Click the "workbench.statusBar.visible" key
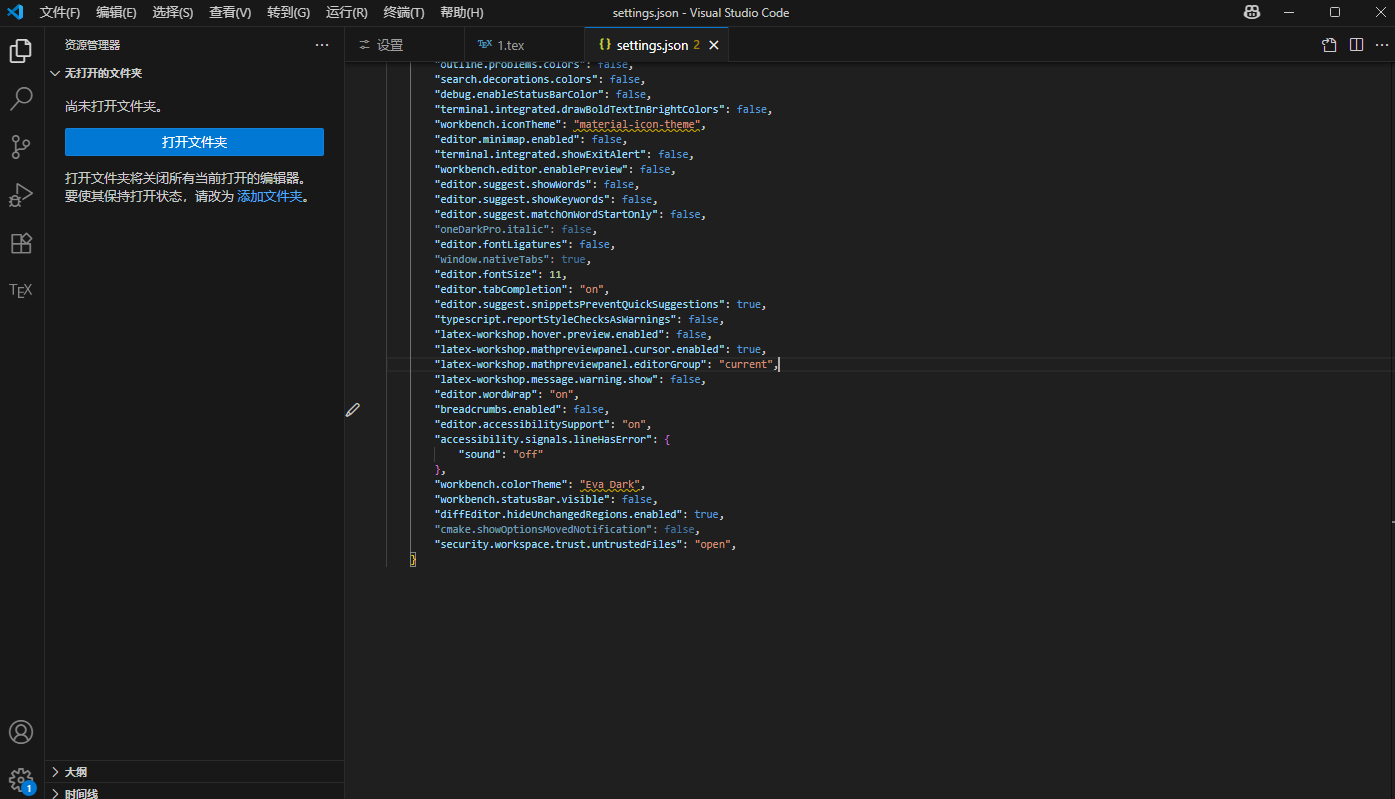The height and width of the screenshot is (799, 1395). coord(522,500)
